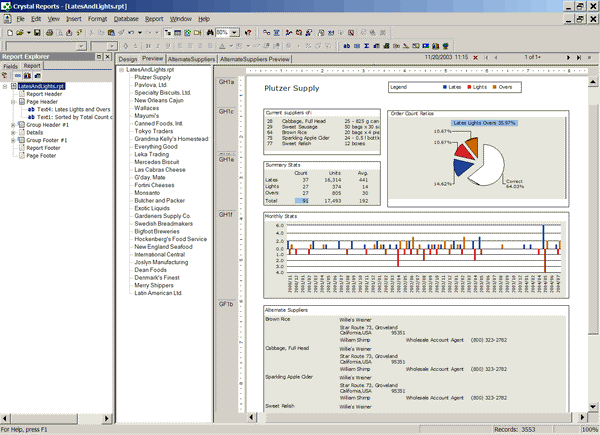Open the font size dropdown

tap(111, 46)
